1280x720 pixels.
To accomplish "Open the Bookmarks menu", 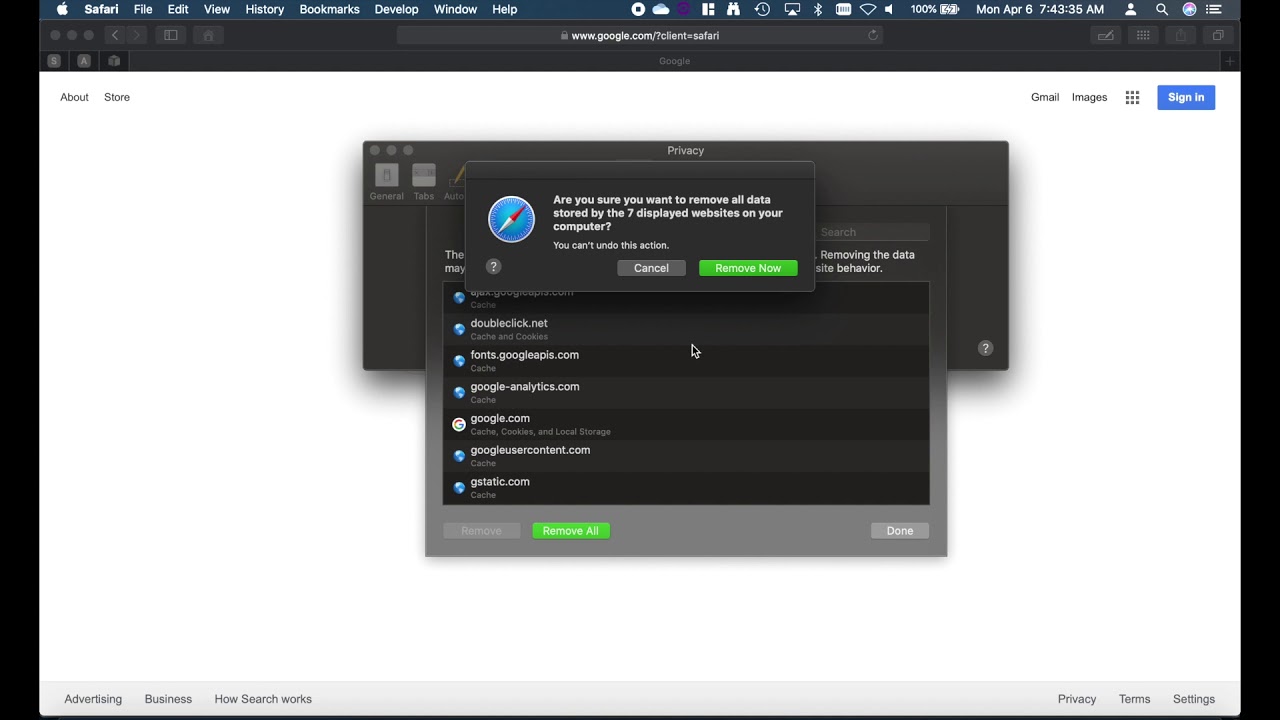I will [x=329, y=9].
